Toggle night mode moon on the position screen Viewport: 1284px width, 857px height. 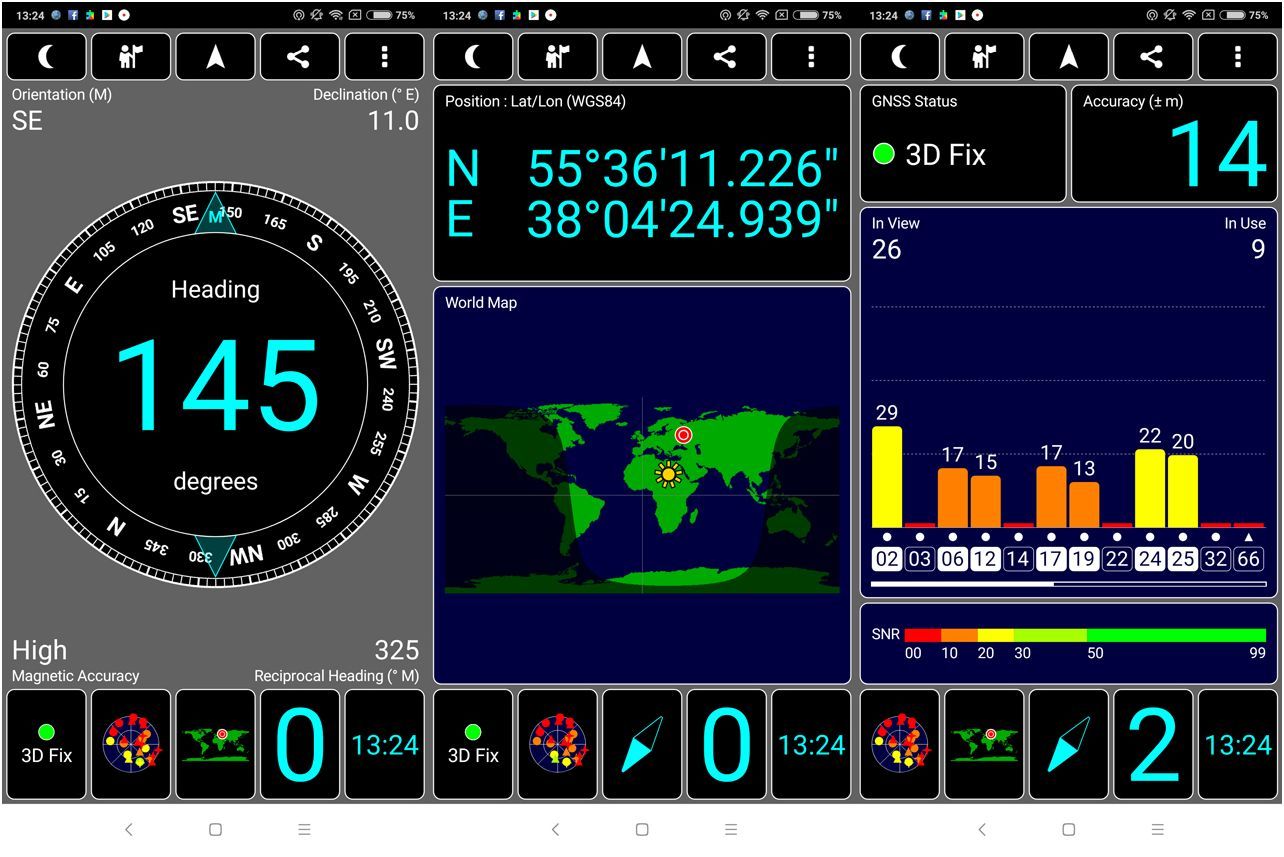[x=474, y=57]
